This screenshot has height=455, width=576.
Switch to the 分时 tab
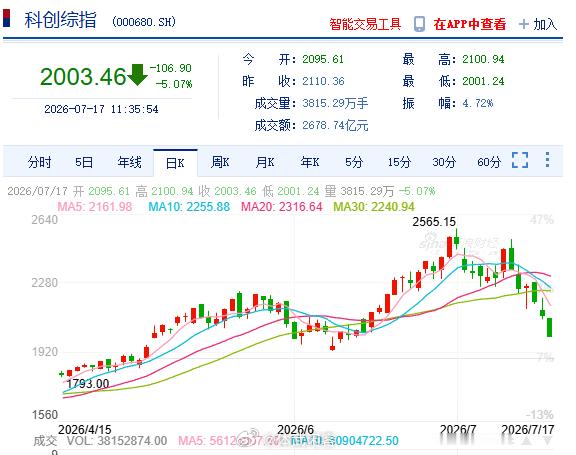39,162
